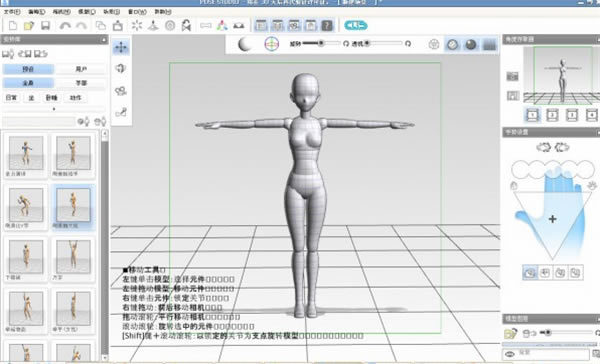Click the colored triangle axes toolbar icon
Screen dimensions: 600x364
pyautogui.click(x=222, y=26)
